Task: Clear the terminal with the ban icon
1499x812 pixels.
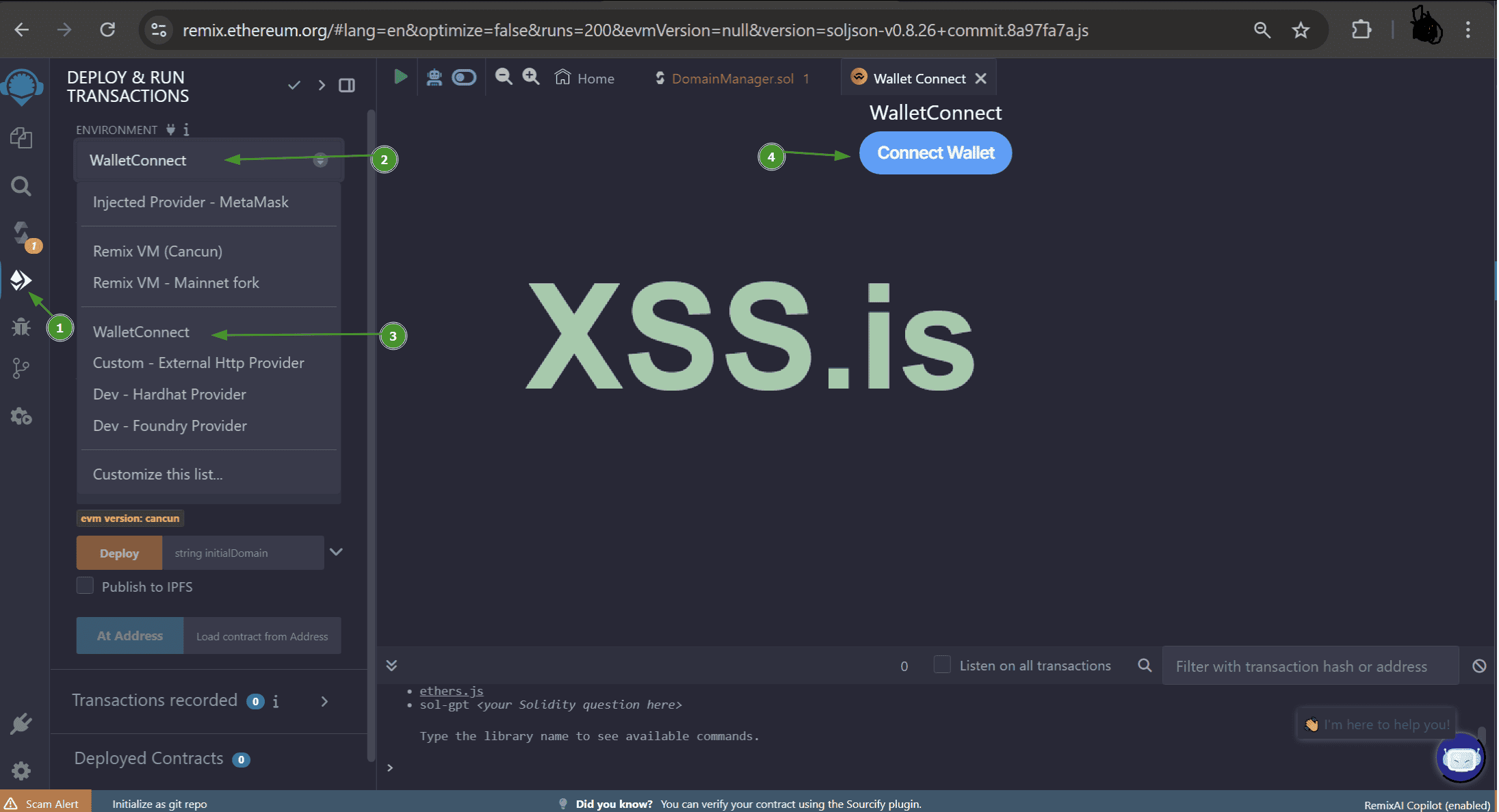Action: click(x=1479, y=666)
